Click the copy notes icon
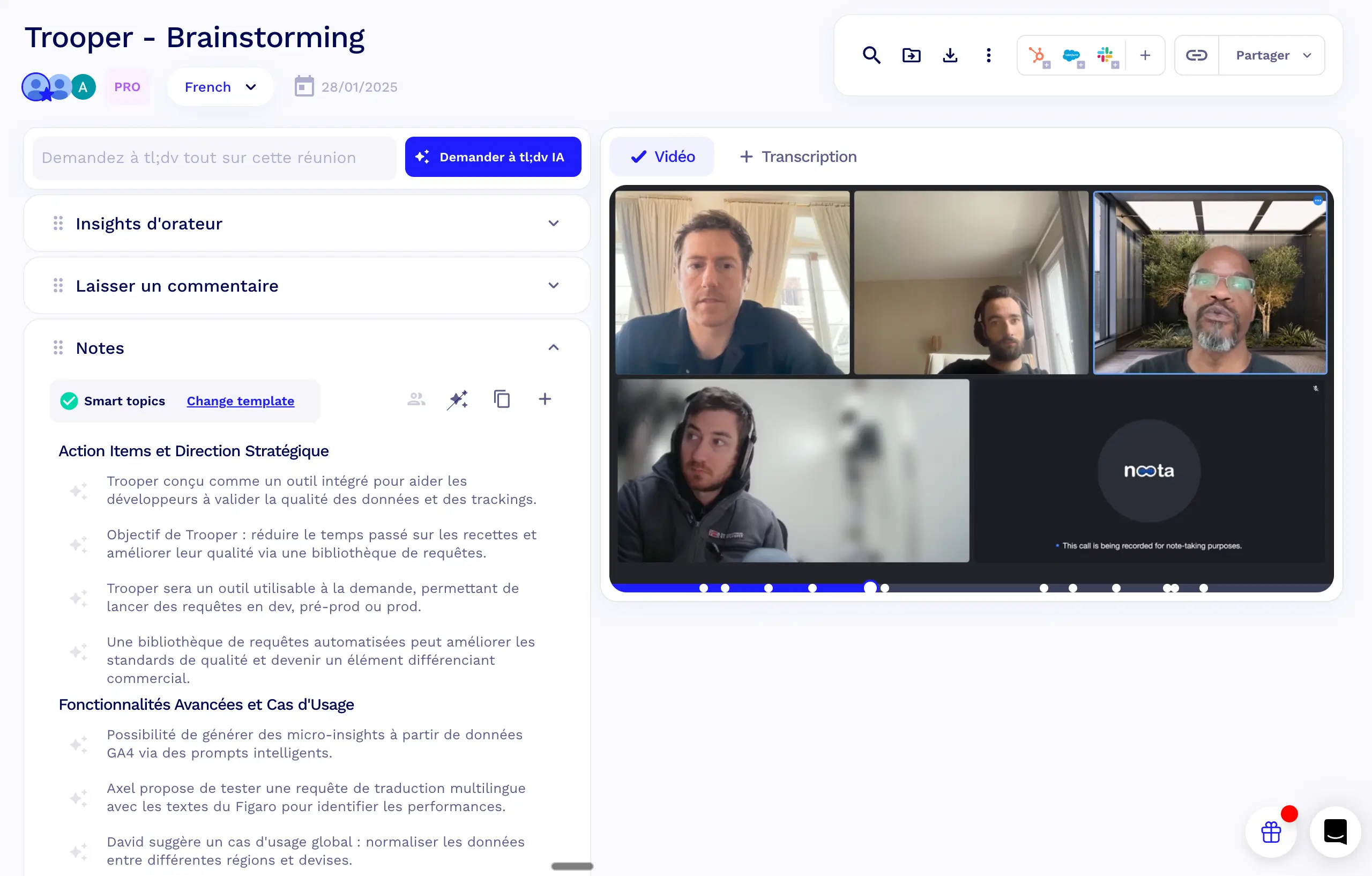 pos(502,399)
